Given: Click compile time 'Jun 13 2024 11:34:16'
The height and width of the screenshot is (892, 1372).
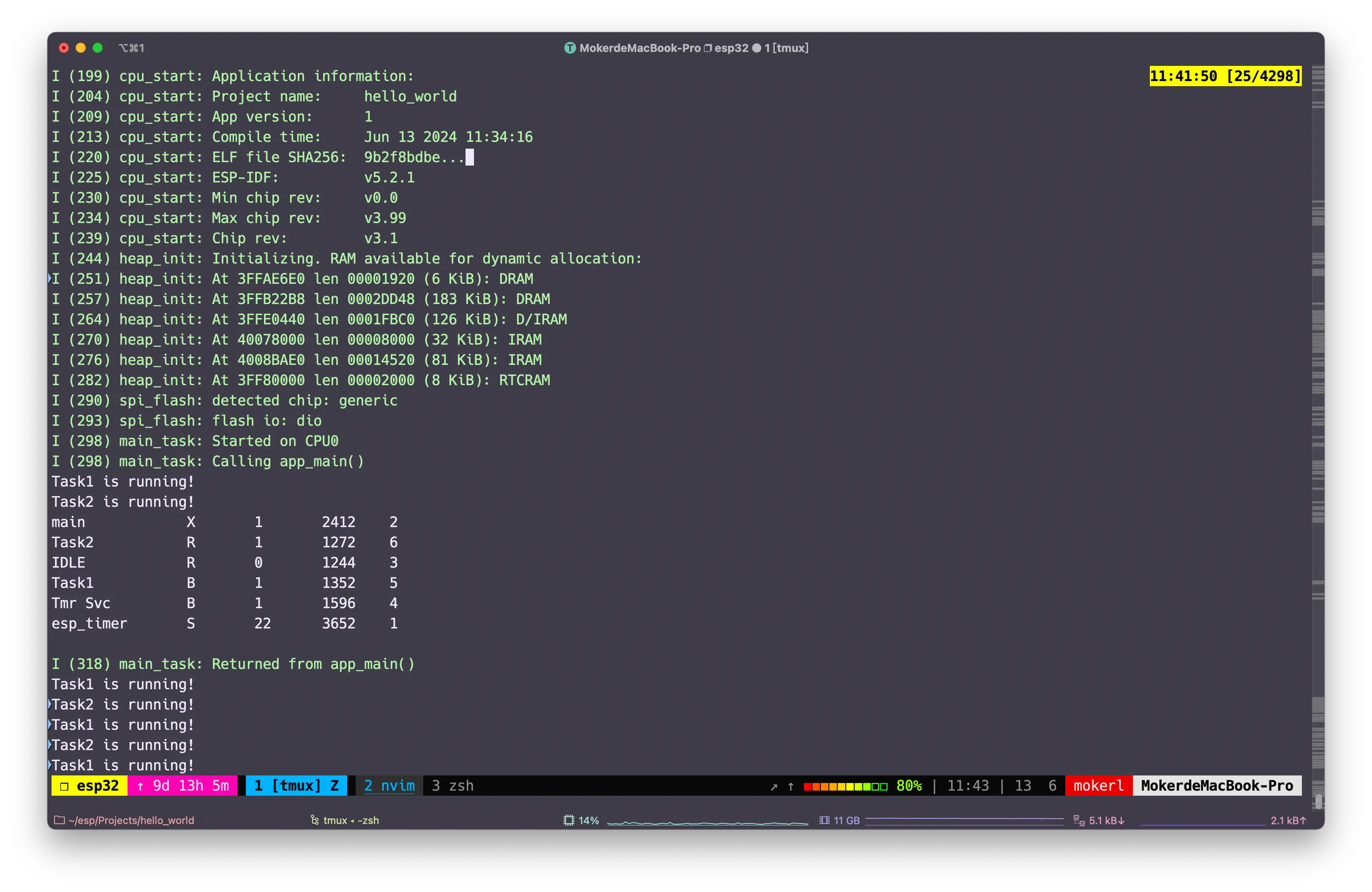Looking at the screenshot, I should (448, 136).
